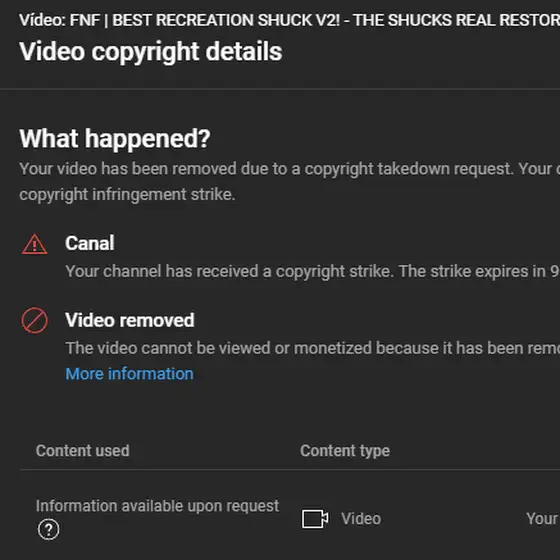Select the Content type column header
Image resolution: width=560 pixels, height=560 pixels.
click(x=345, y=451)
